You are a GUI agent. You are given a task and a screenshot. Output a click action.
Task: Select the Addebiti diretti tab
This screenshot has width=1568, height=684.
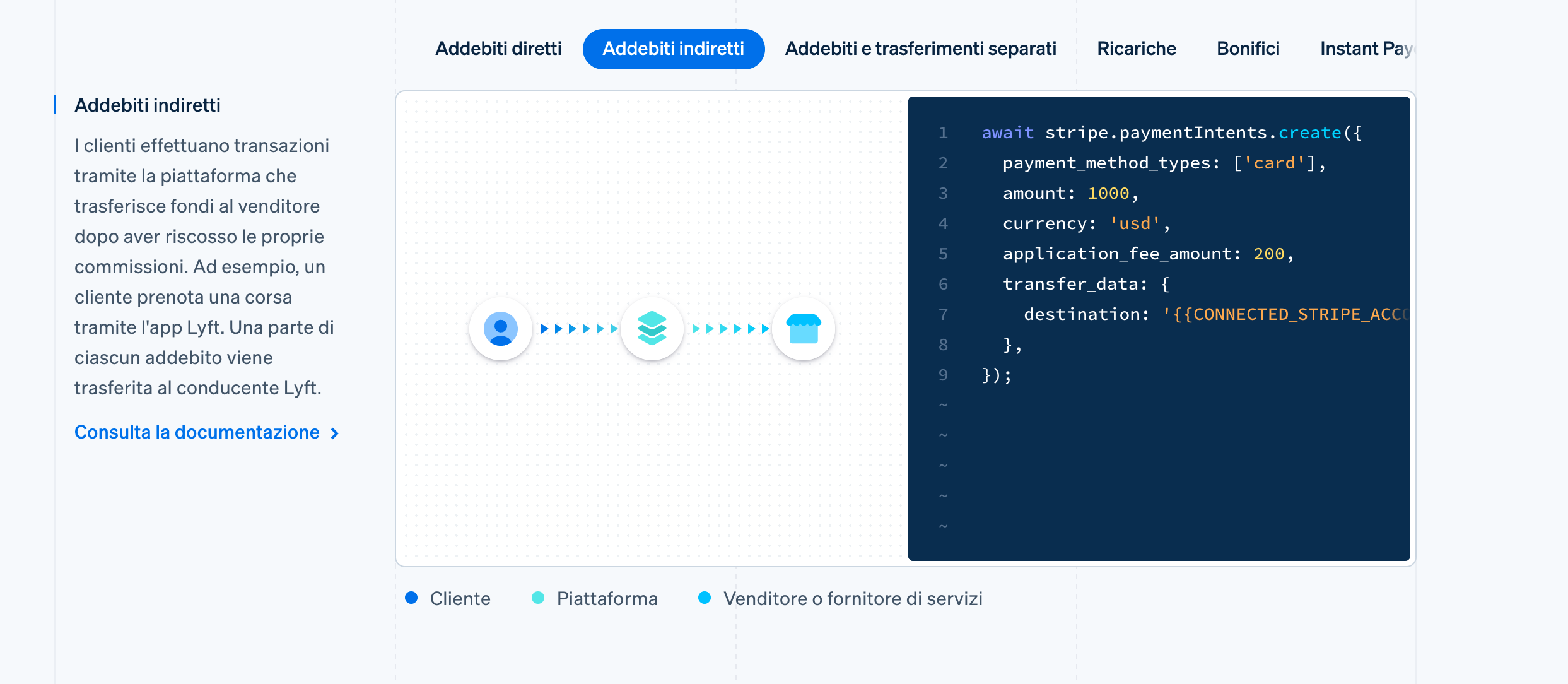pos(498,49)
